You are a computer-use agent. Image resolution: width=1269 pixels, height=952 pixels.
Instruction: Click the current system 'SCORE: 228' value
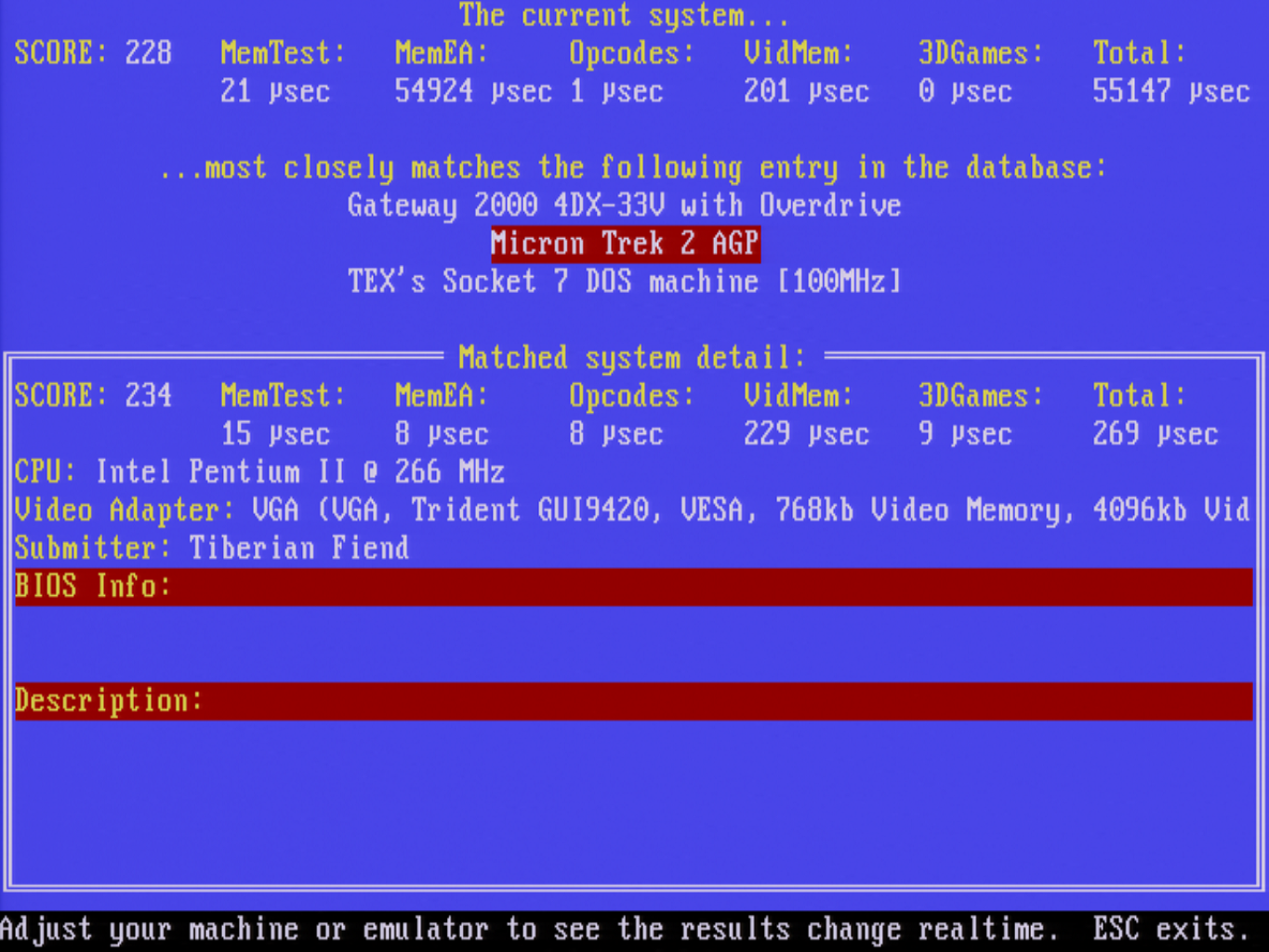pyautogui.click(x=93, y=53)
